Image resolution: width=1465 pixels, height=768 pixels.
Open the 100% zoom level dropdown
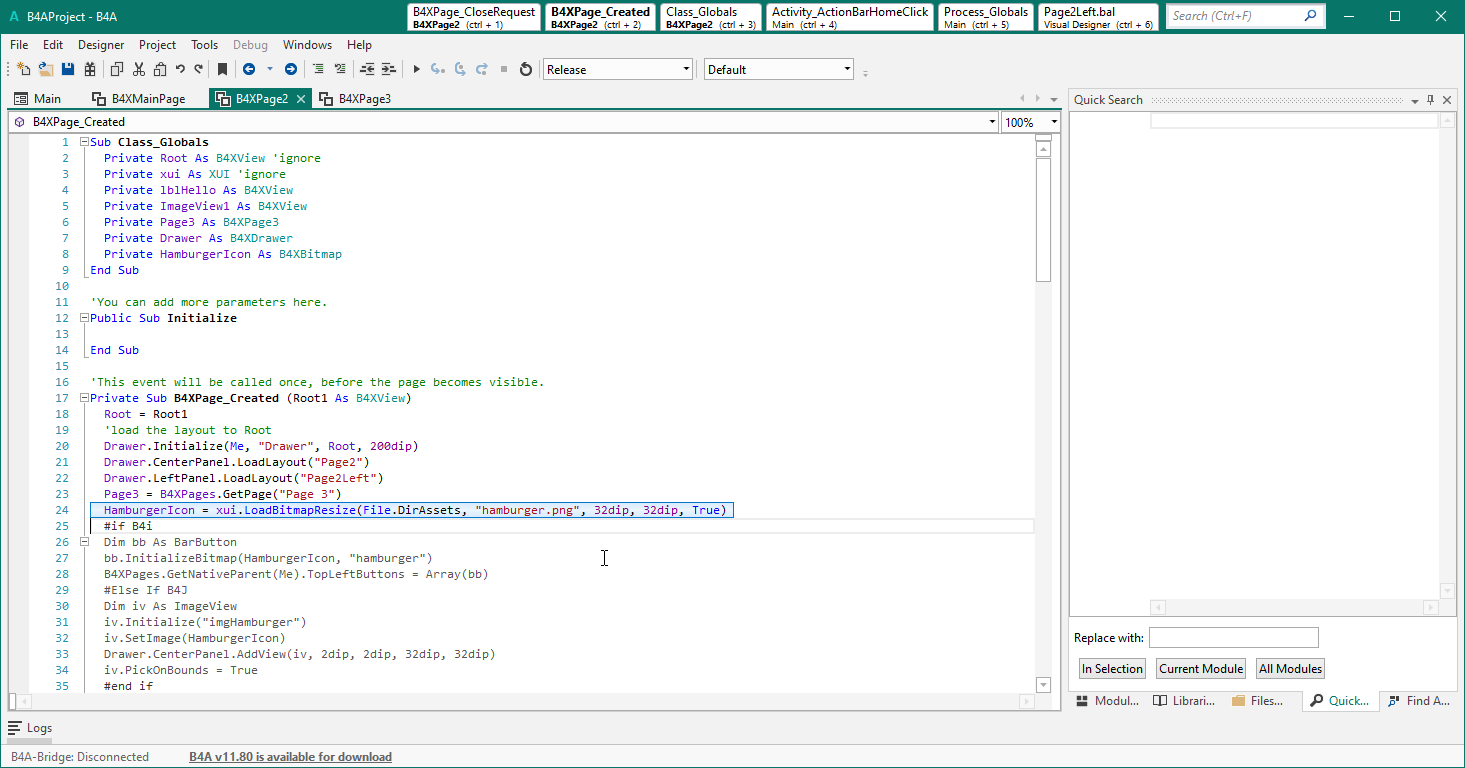click(1054, 122)
